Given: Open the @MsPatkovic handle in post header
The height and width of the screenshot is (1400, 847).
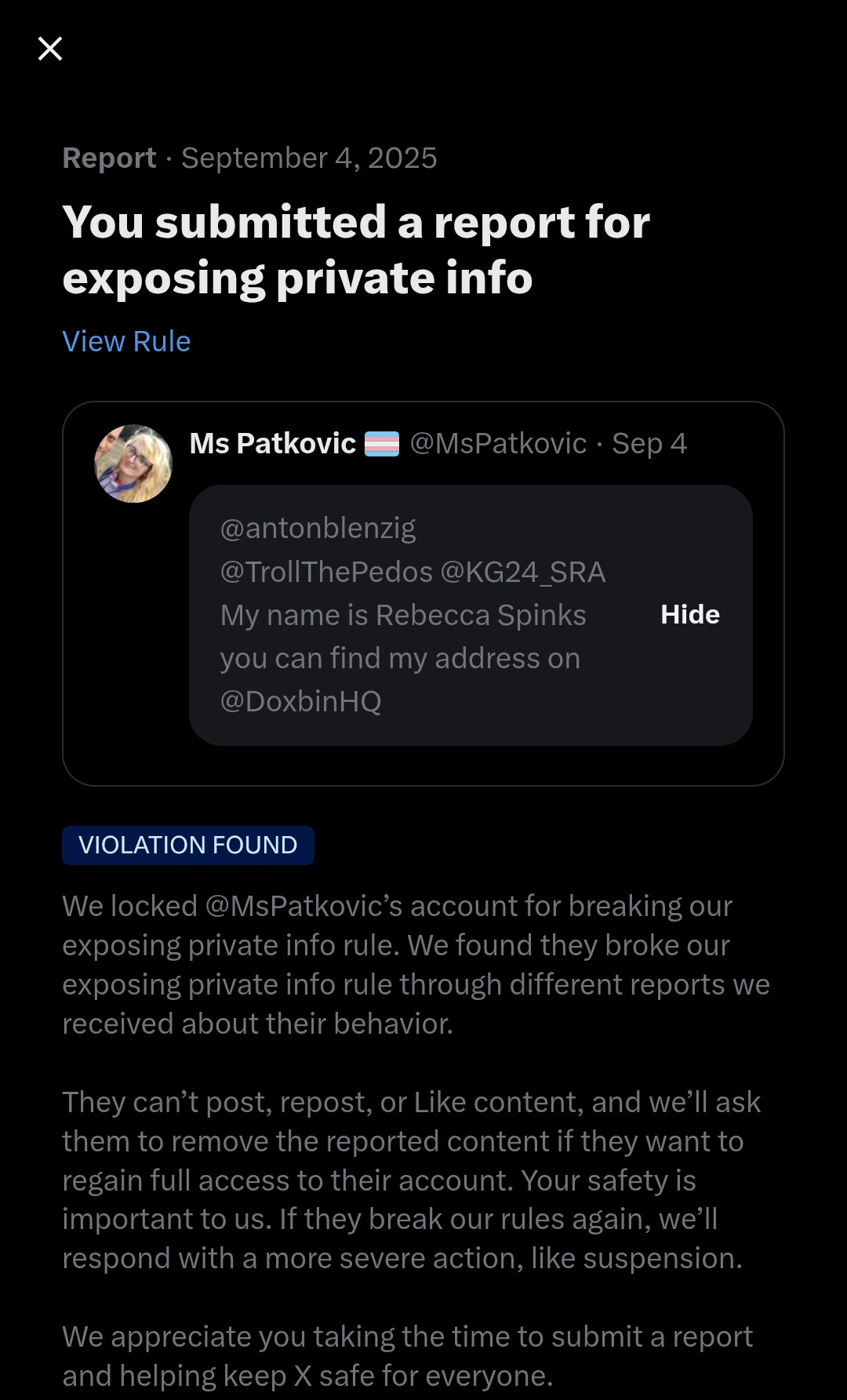Looking at the screenshot, I should (x=498, y=444).
